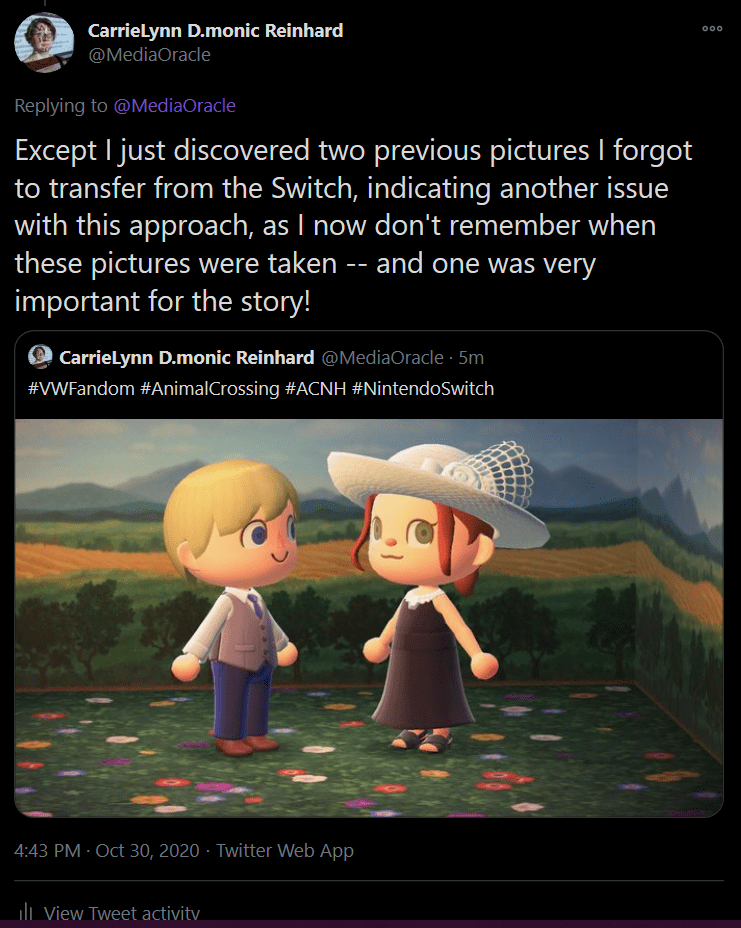Click the small avatar in the quoted tweet

tap(41, 357)
